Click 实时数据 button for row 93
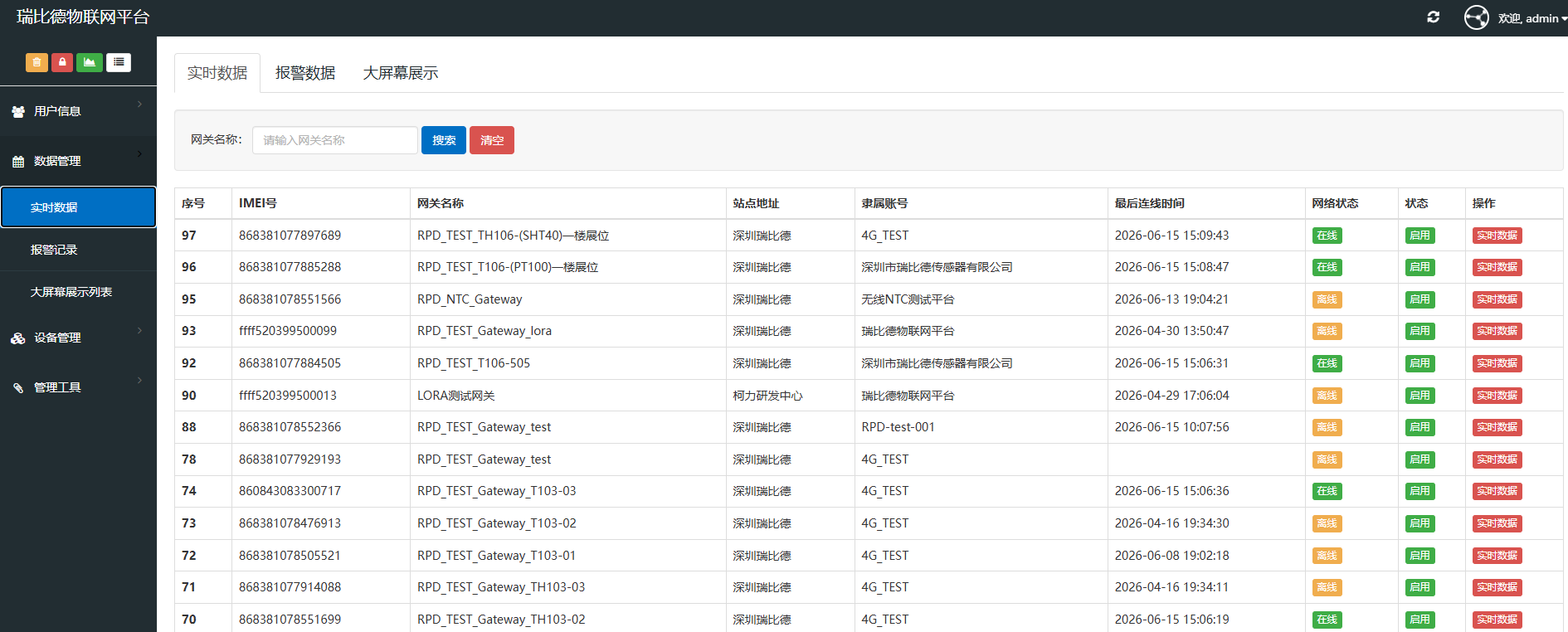The height and width of the screenshot is (632, 1568). [x=1497, y=331]
